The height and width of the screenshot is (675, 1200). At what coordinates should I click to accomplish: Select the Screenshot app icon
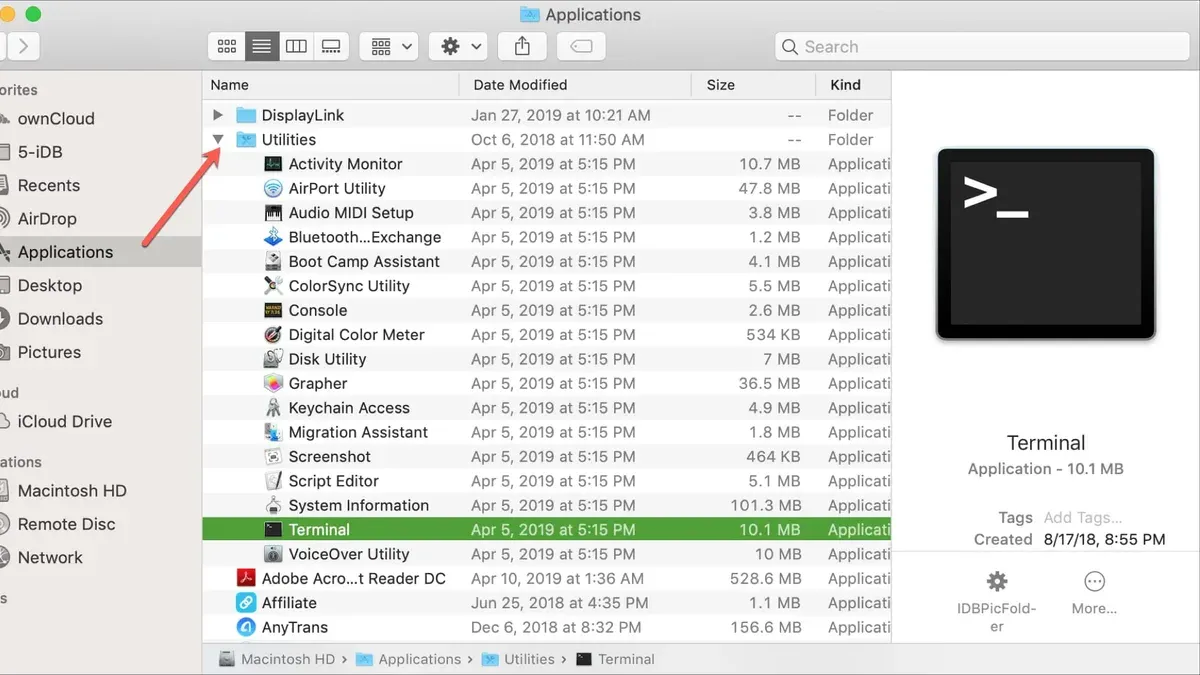[x=273, y=457]
